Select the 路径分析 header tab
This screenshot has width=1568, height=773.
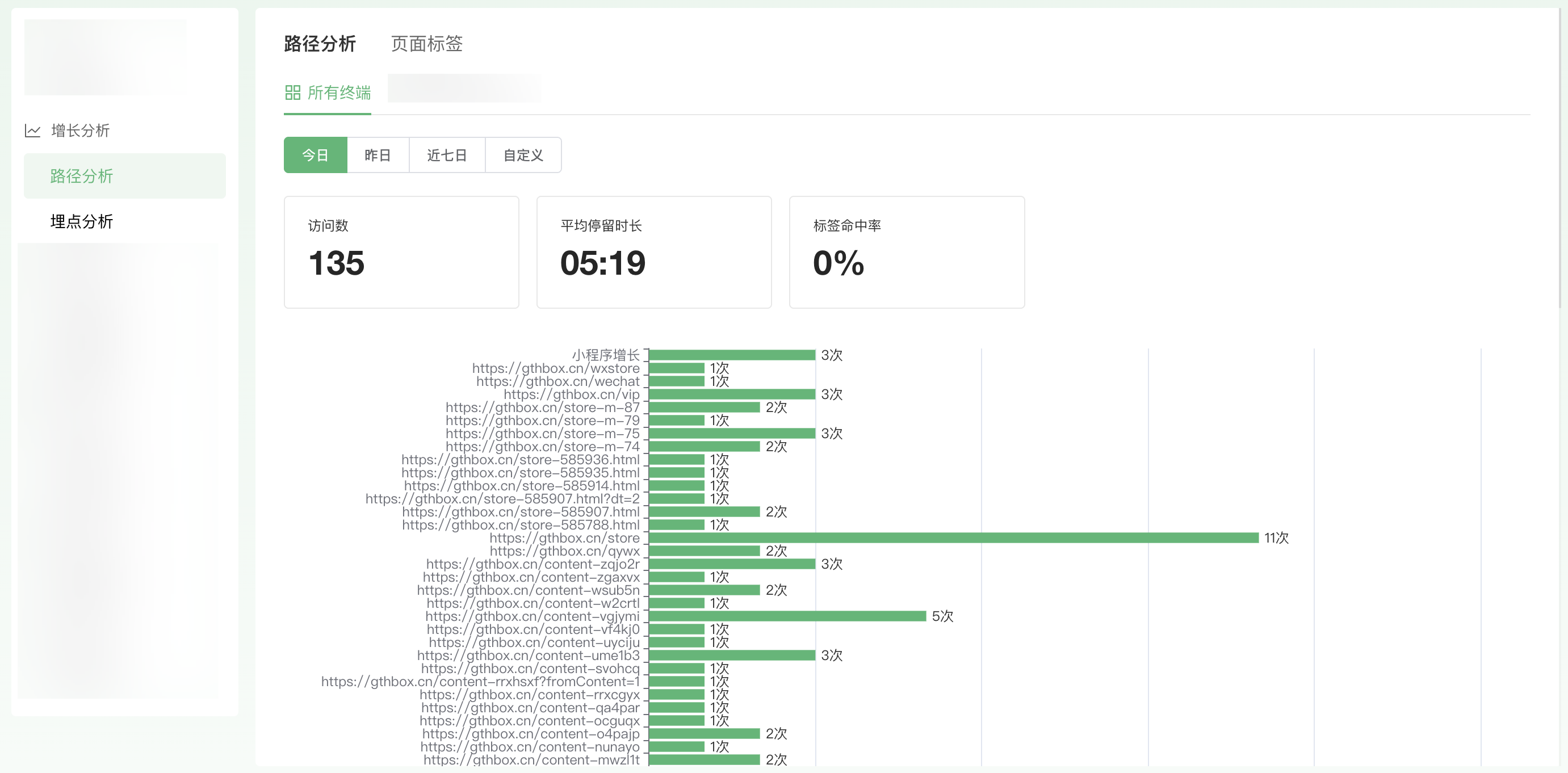pyautogui.click(x=320, y=44)
